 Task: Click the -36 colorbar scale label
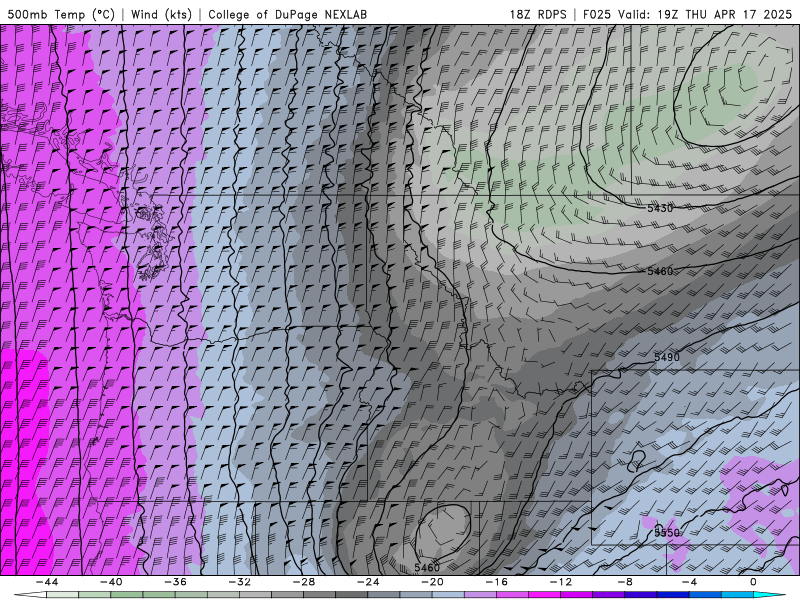pos(175,582)
